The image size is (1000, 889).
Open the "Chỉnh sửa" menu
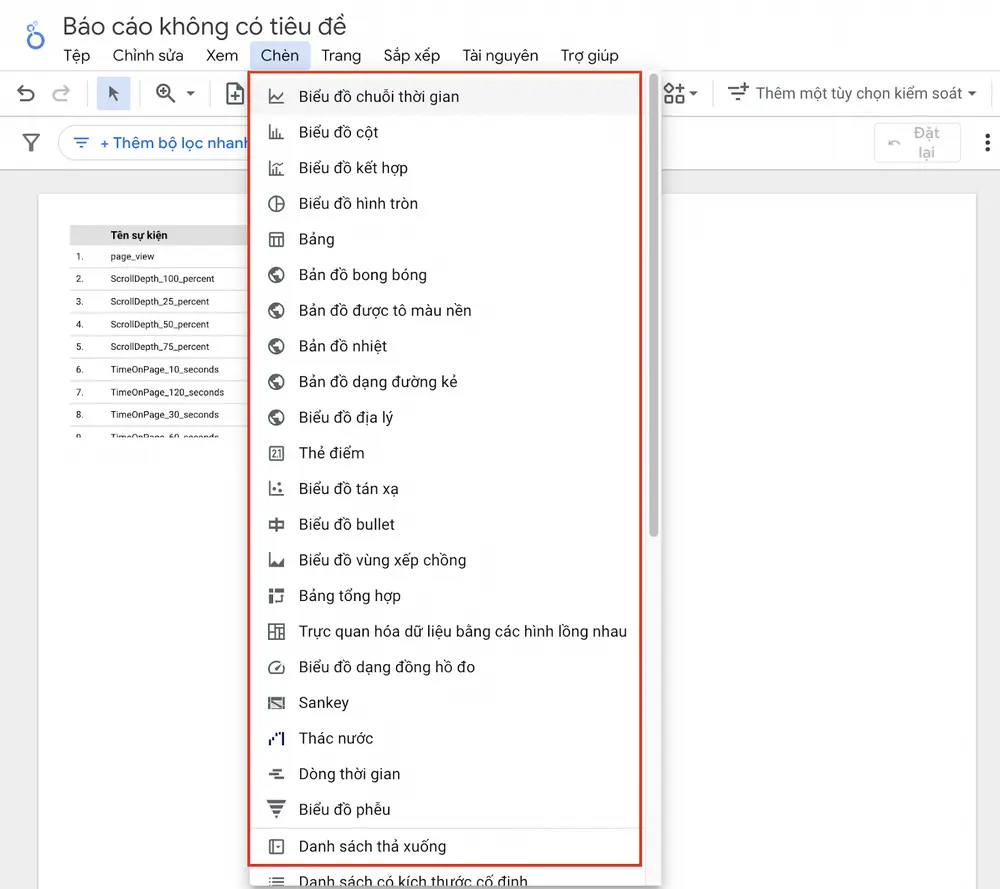(148, 55)
